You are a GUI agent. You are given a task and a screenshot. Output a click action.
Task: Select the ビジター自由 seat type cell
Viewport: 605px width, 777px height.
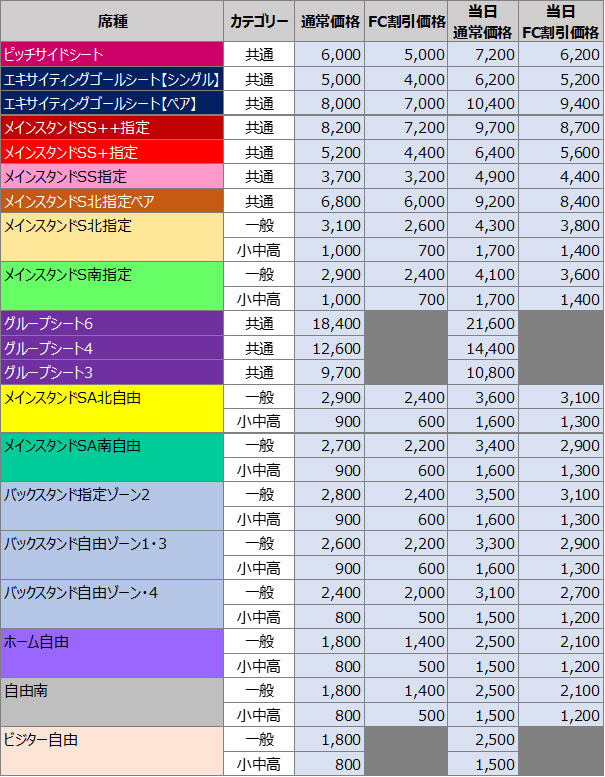pos(112,751)
